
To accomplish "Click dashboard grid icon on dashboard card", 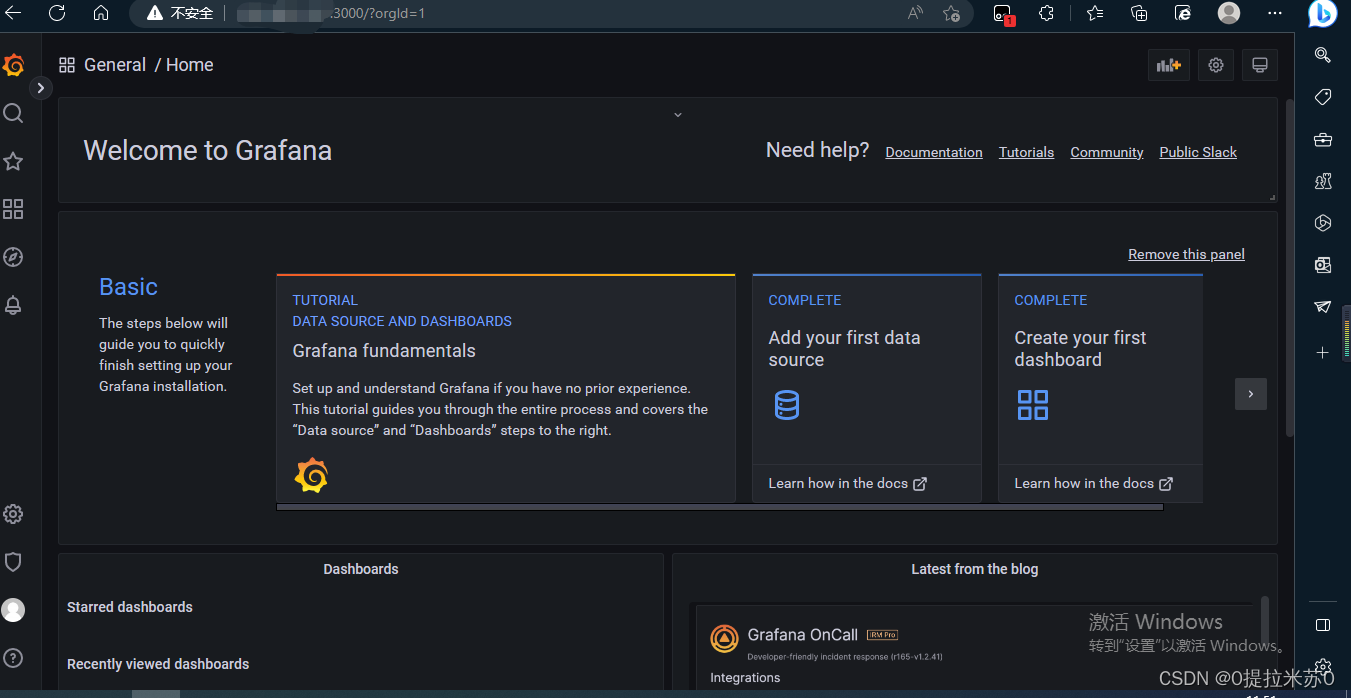I will pos(1032,405).
